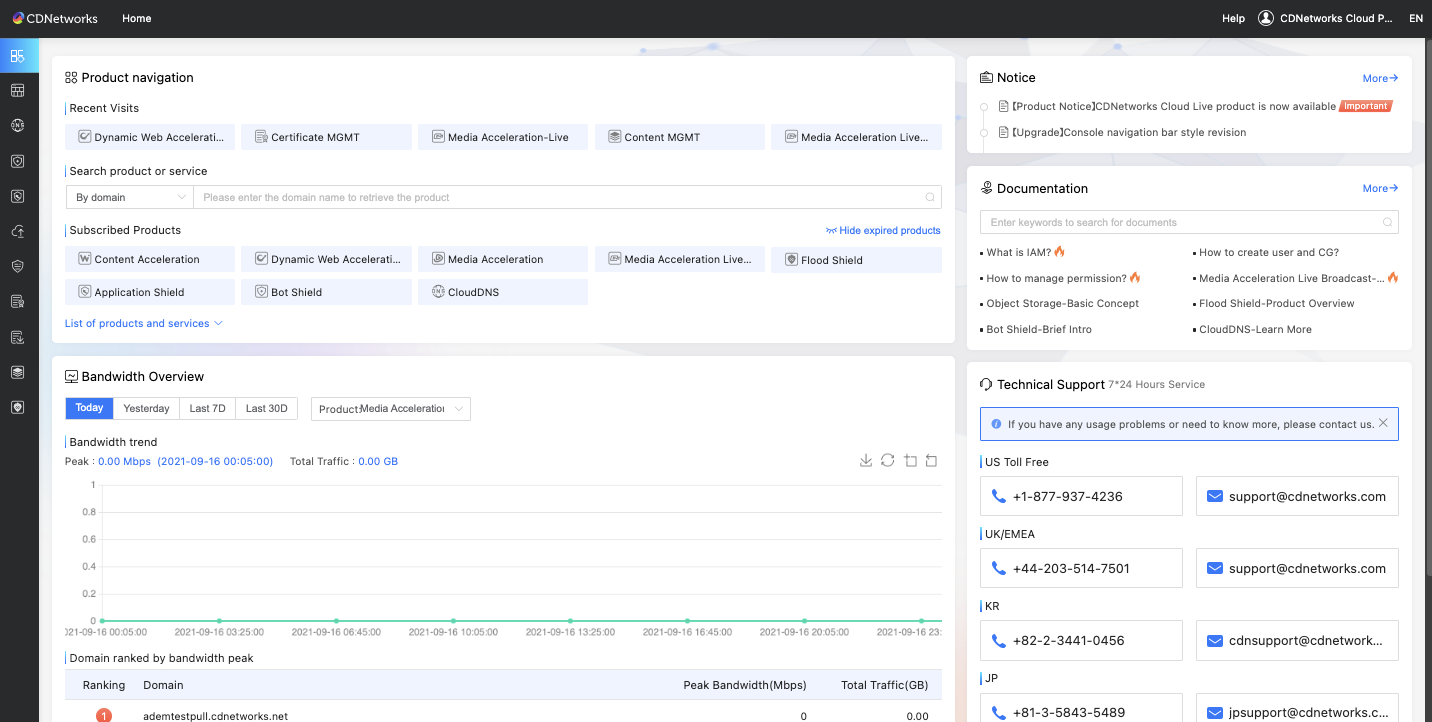This screenshot has height=722, width=1432.
Task: Click the Peak Bandwidth(Mbps) column header
Action: [x=745, y=685]
